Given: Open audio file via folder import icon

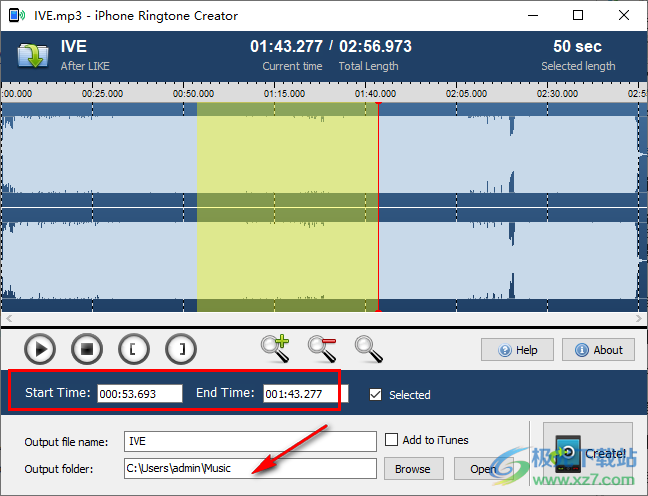Looking at the screenshot, I should coord(33,55).
